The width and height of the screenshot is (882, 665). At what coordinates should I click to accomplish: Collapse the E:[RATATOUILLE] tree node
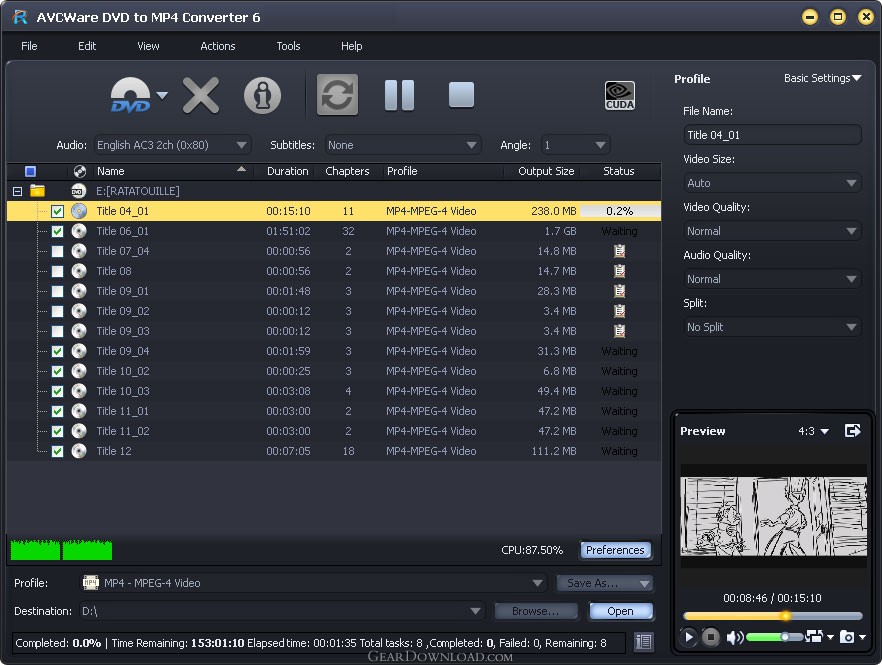pos(17,191)
